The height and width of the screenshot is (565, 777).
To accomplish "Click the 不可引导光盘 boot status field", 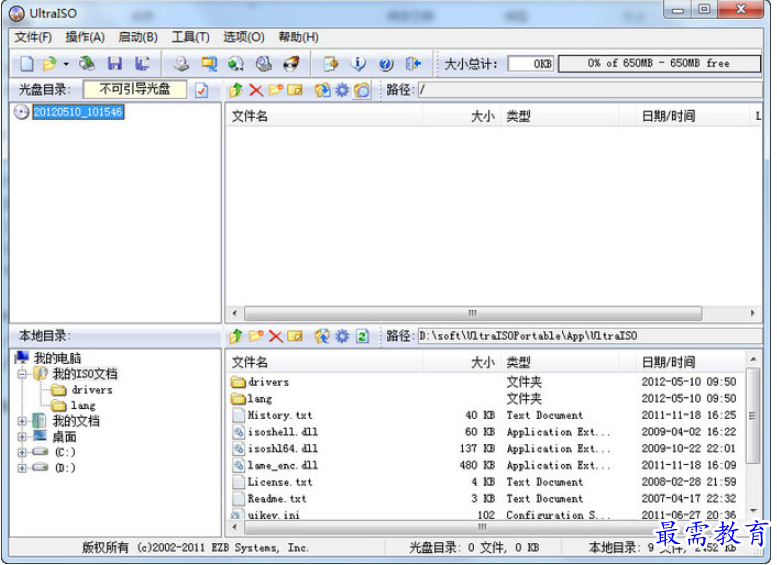I will click(135, 89).
